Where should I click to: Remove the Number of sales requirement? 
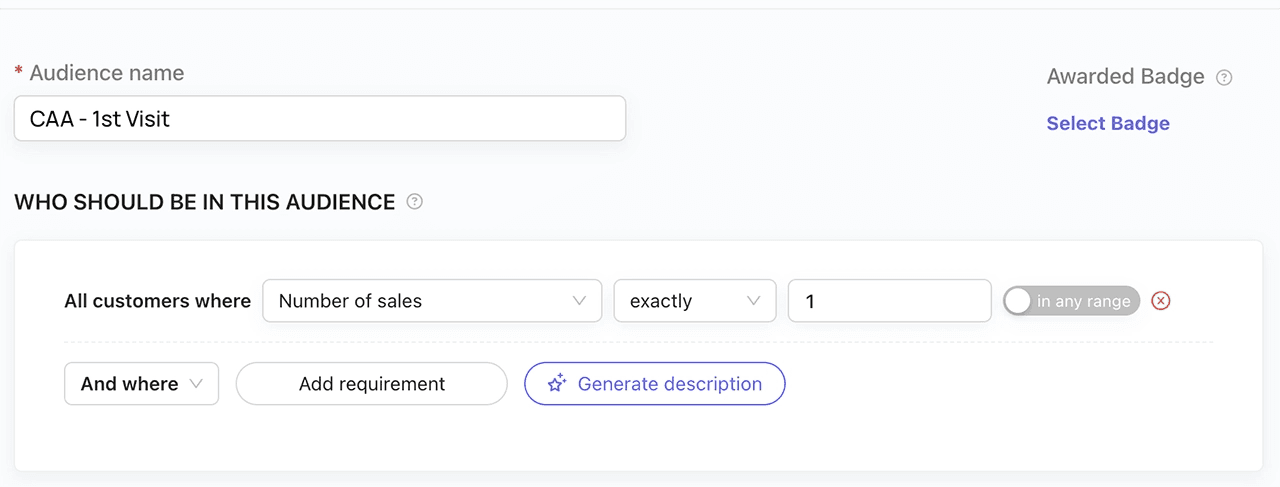tap(1160, 301)
